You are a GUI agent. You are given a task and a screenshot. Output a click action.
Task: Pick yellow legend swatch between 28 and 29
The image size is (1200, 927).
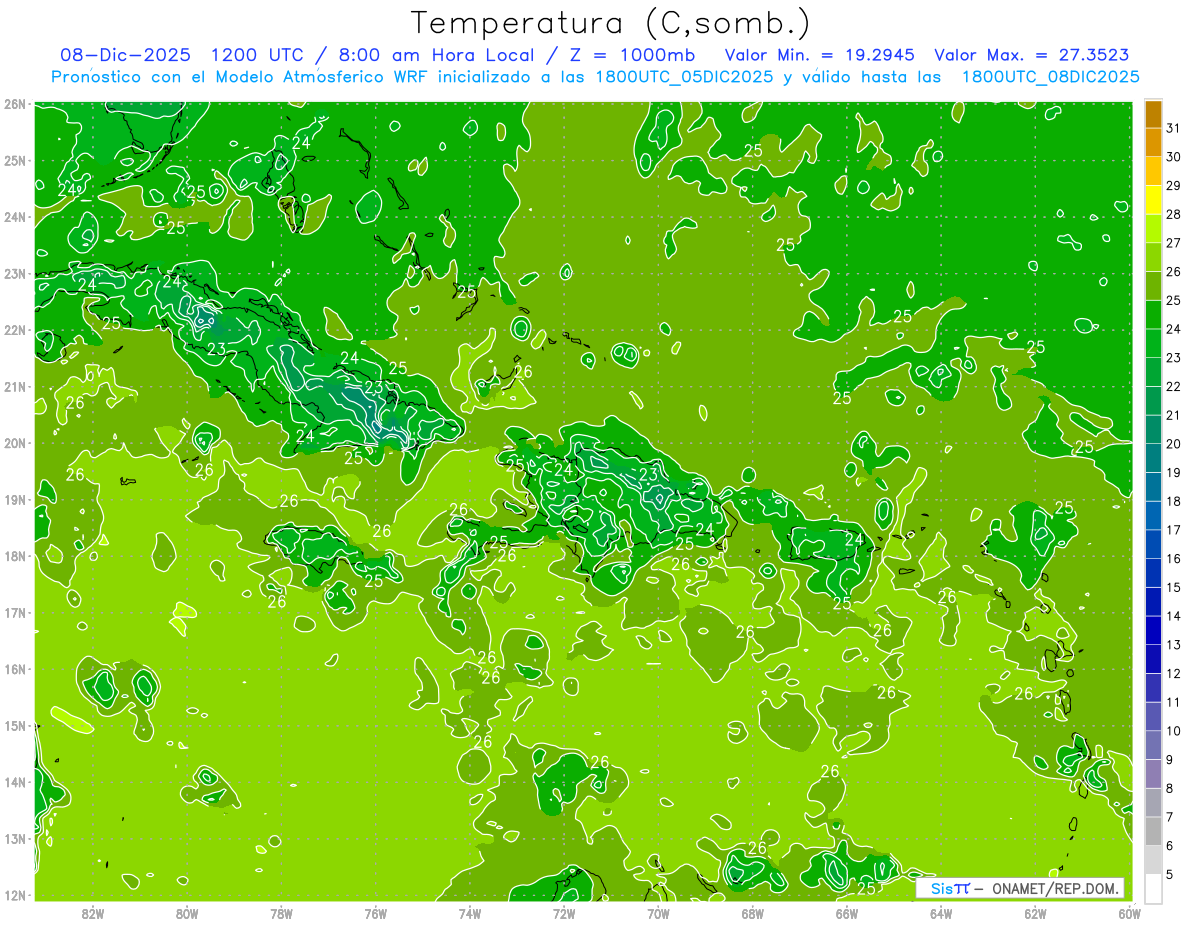click(1153, 200)
